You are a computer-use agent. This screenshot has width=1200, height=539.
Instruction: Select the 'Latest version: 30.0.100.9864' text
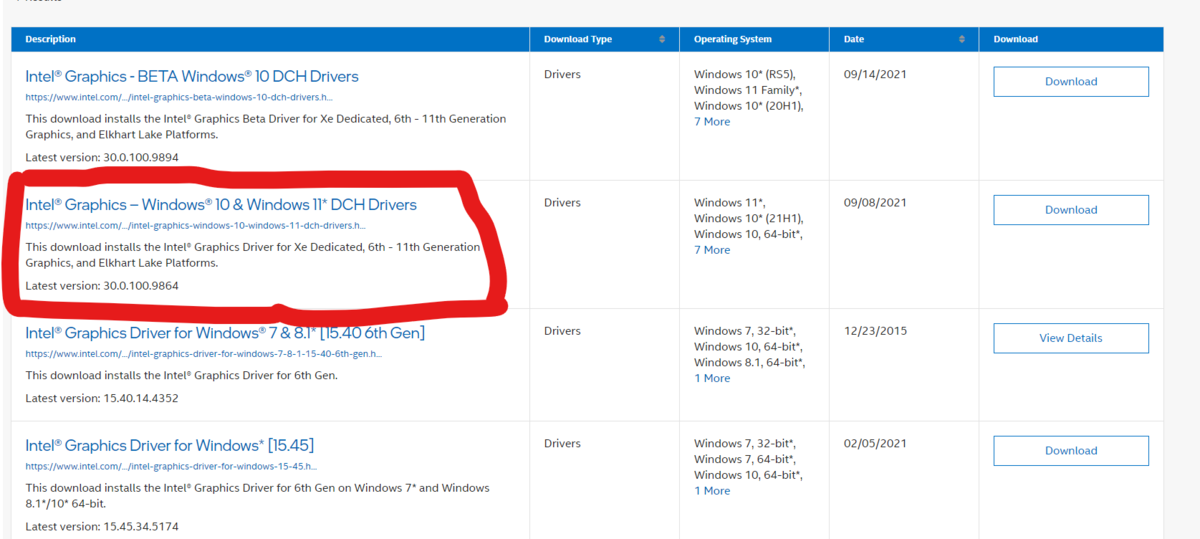point(102,286)
